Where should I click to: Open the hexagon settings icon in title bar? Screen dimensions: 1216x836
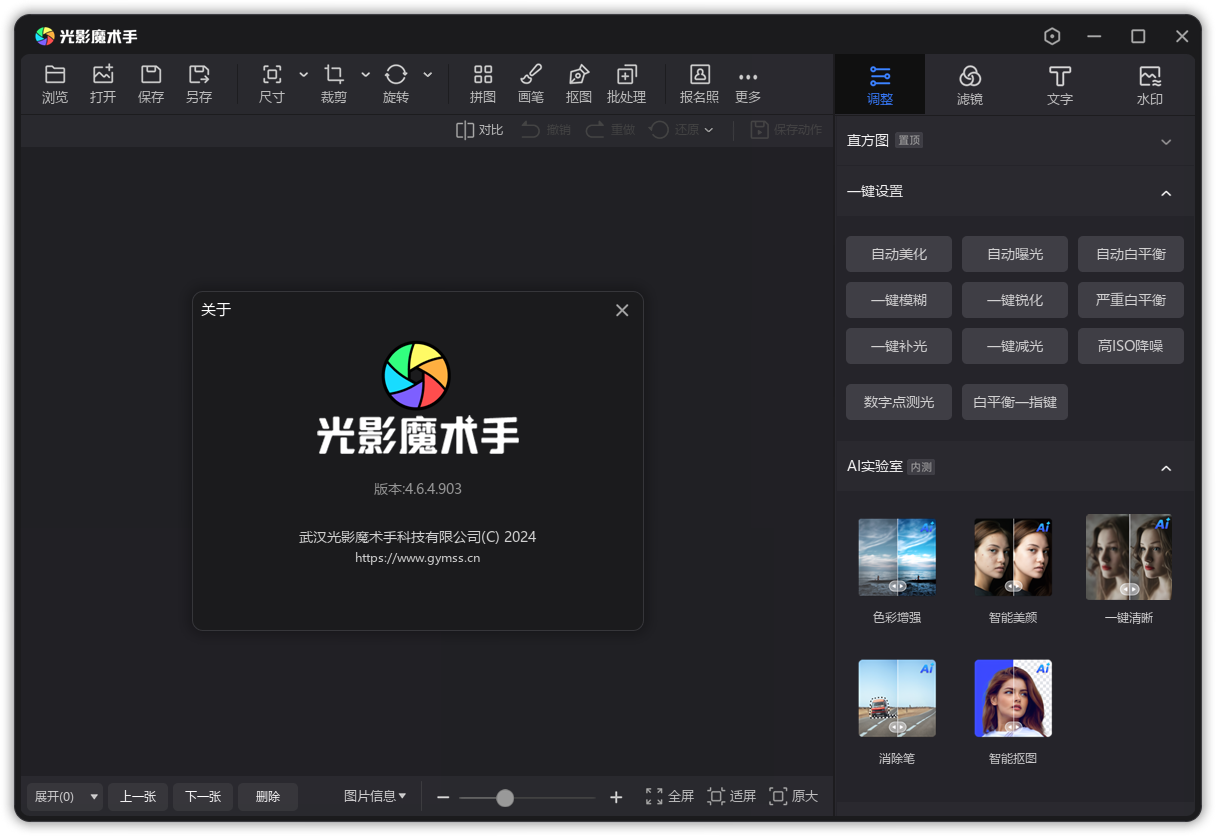click(x=1052, y=36)
